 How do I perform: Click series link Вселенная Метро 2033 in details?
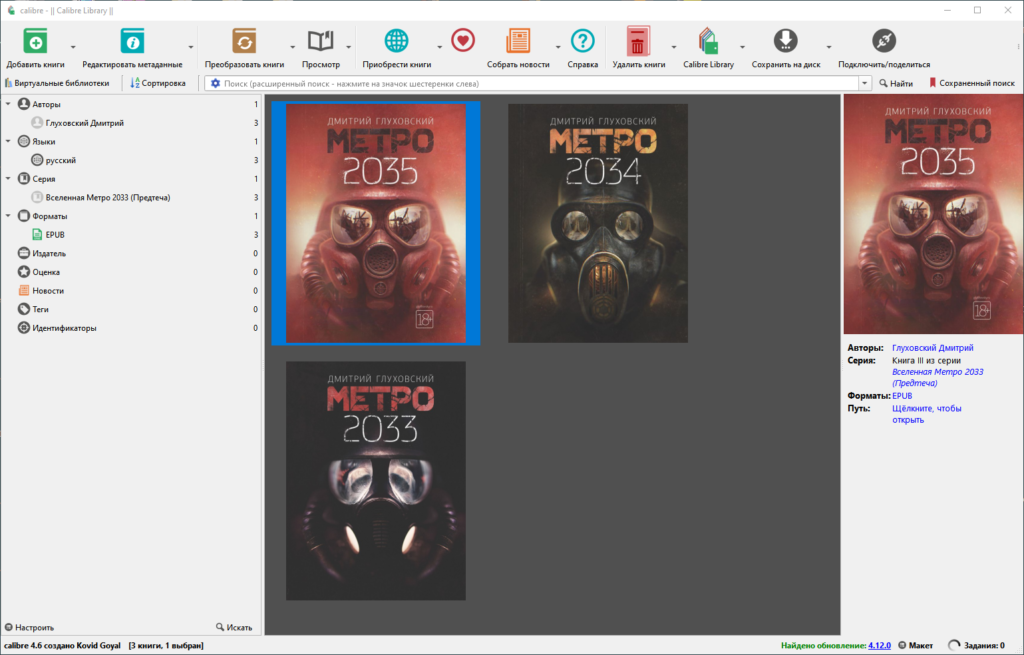tap(937, 377)
